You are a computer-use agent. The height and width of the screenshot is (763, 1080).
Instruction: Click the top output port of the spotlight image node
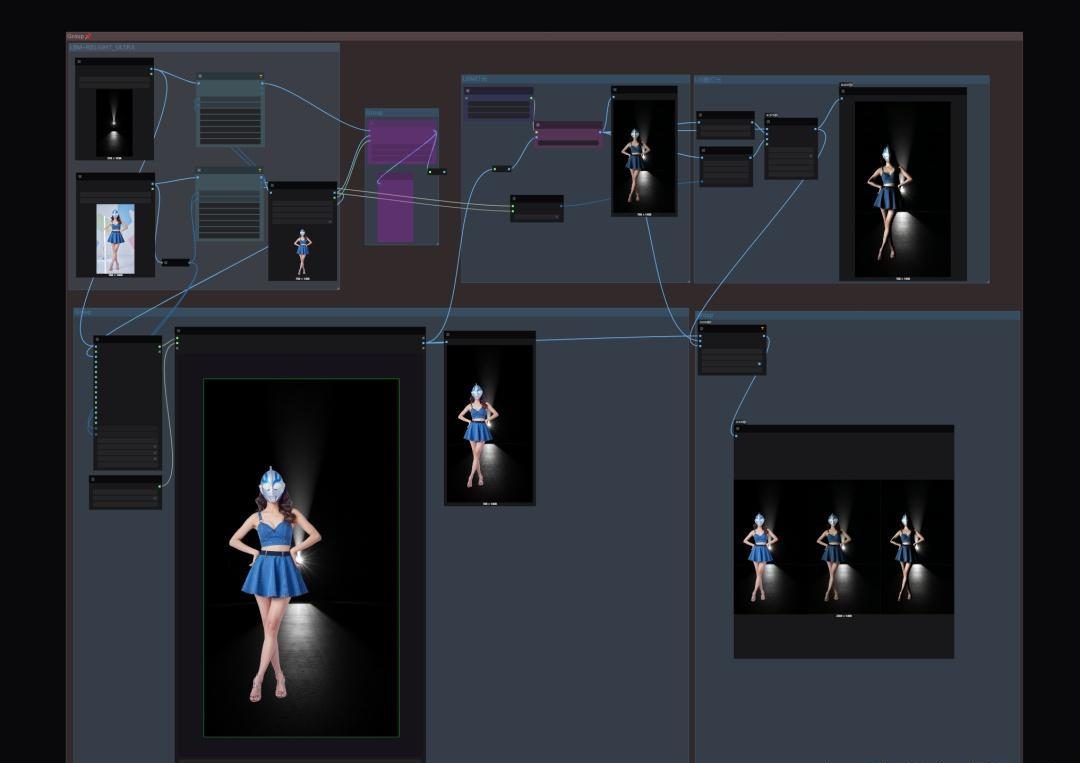[x=152, y=70]
